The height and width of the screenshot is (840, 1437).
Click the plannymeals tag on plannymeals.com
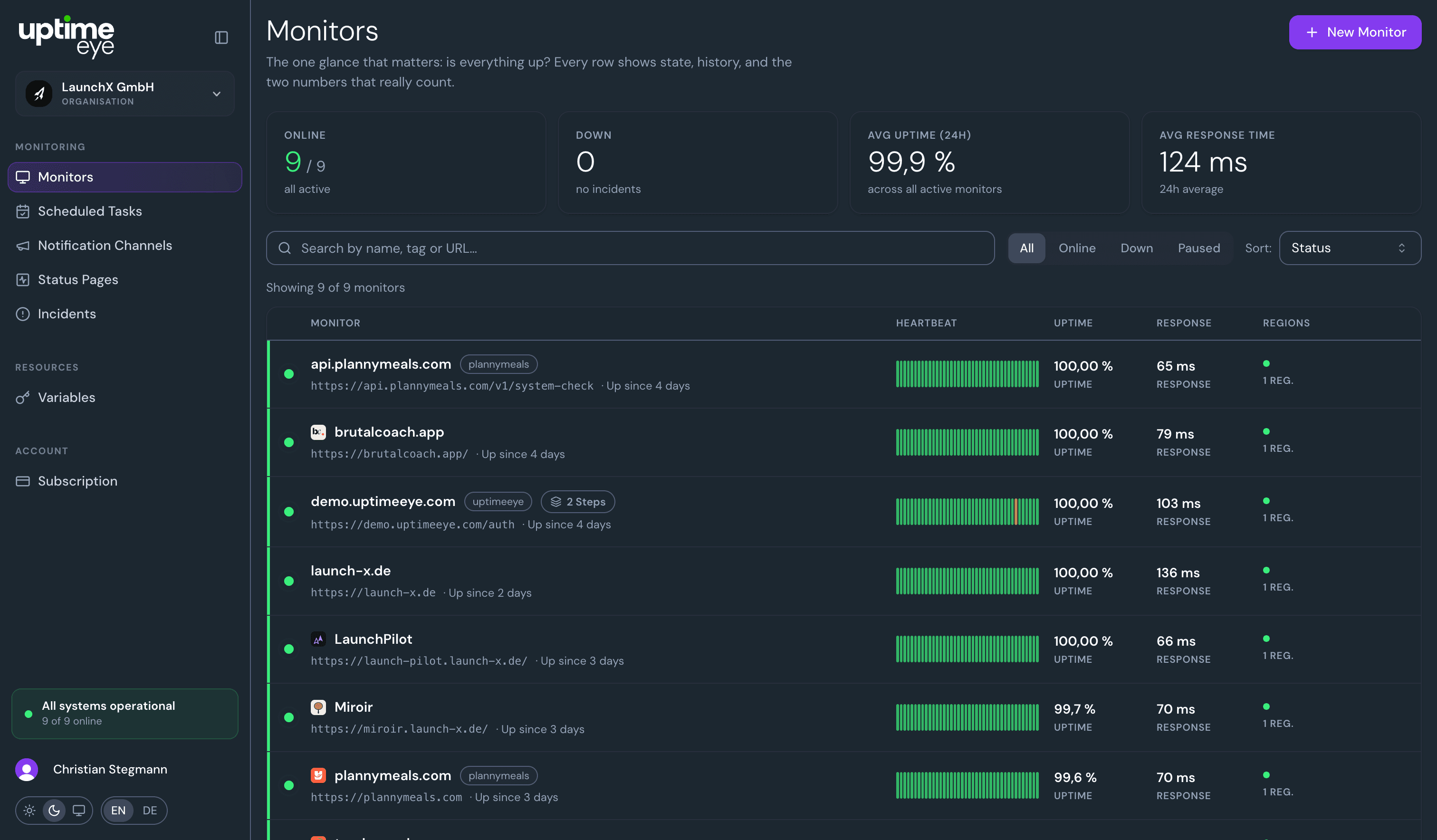(x=498, y=775)
